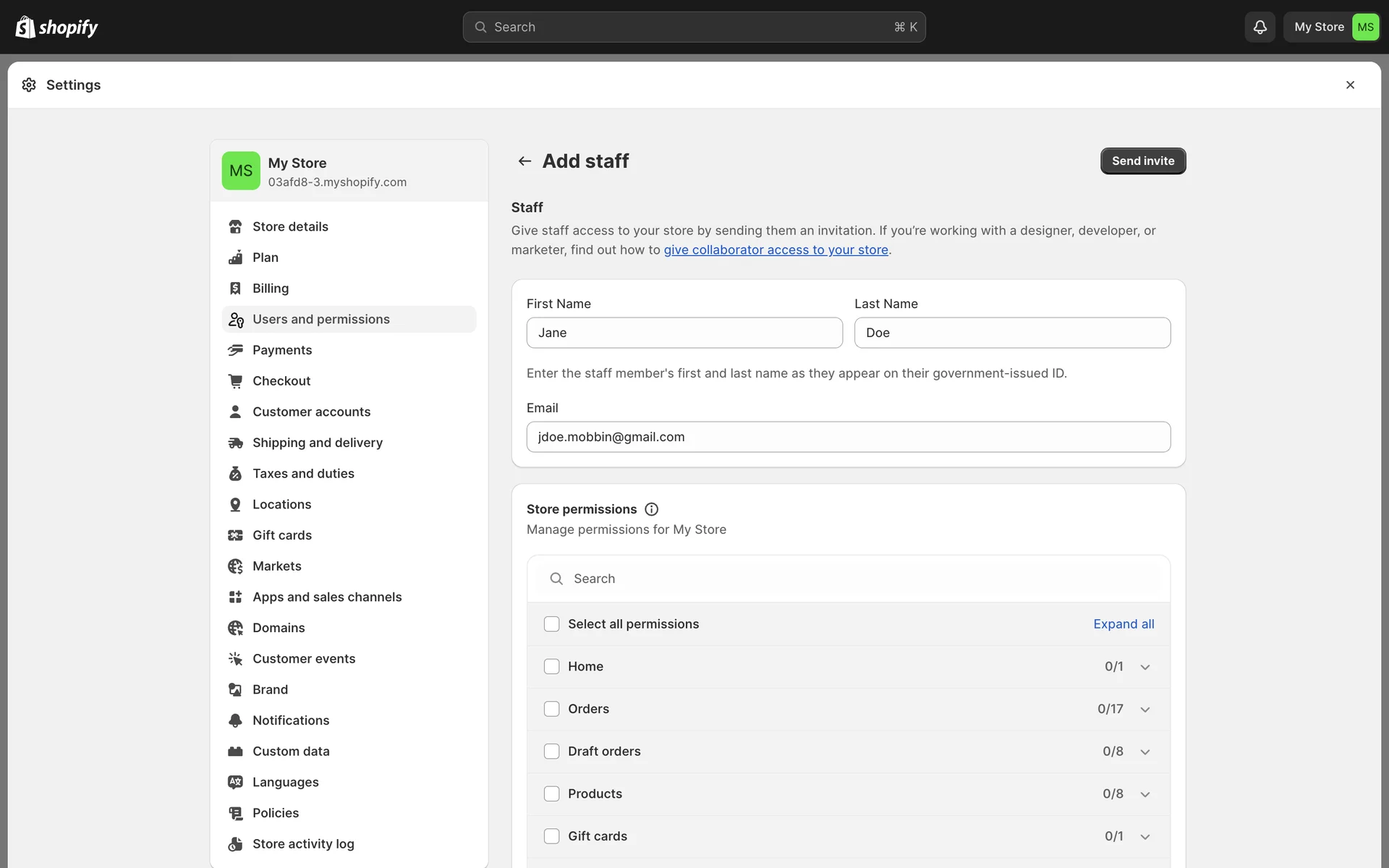Click the Shopify logo

[x=56, y=27]
